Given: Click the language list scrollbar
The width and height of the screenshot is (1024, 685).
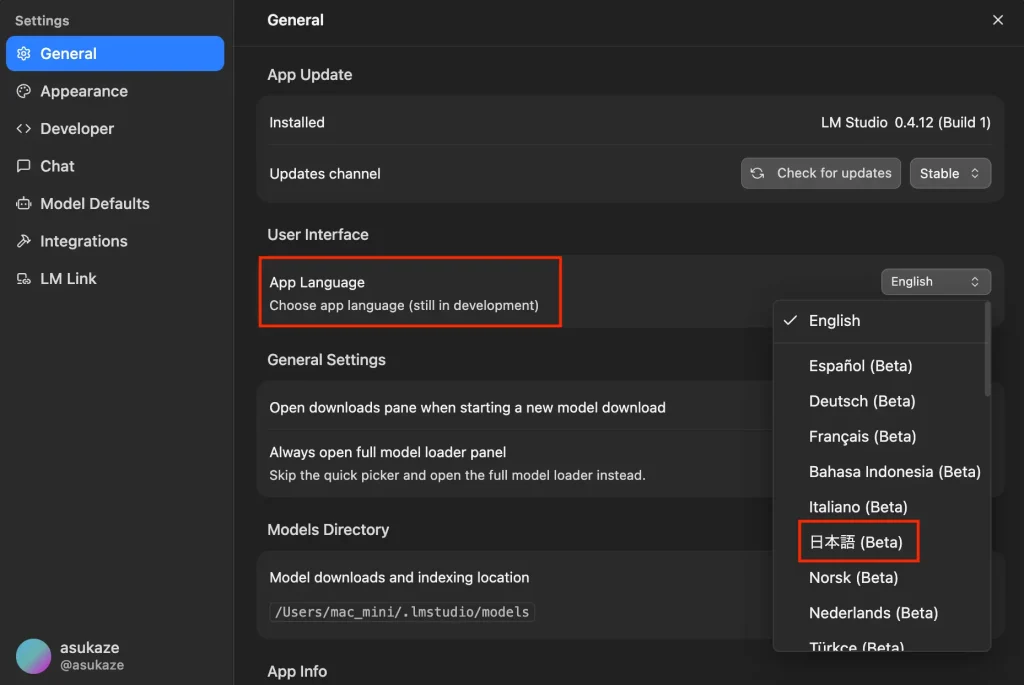Looking at the screenshot, I should pyautogui.click(x=987, y=350).
